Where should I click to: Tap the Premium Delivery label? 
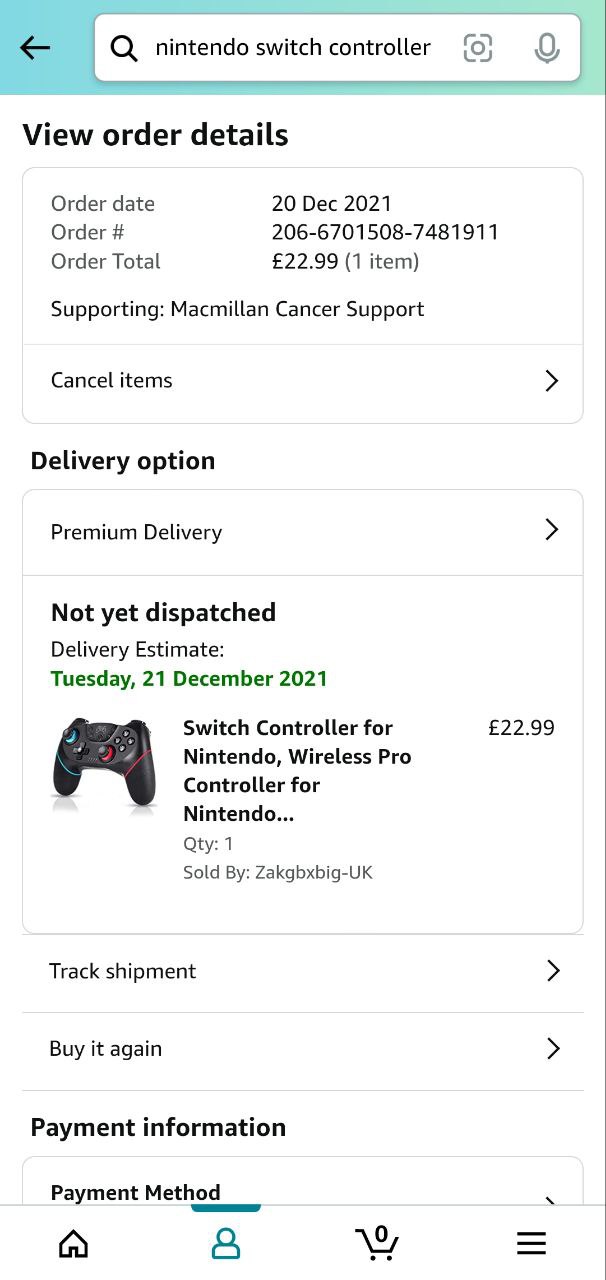[x=137, y=532]
